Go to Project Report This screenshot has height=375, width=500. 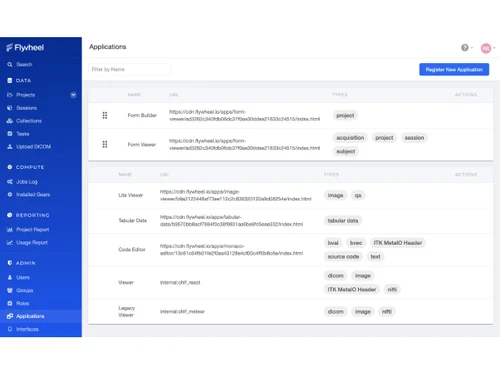coord(33,230)
